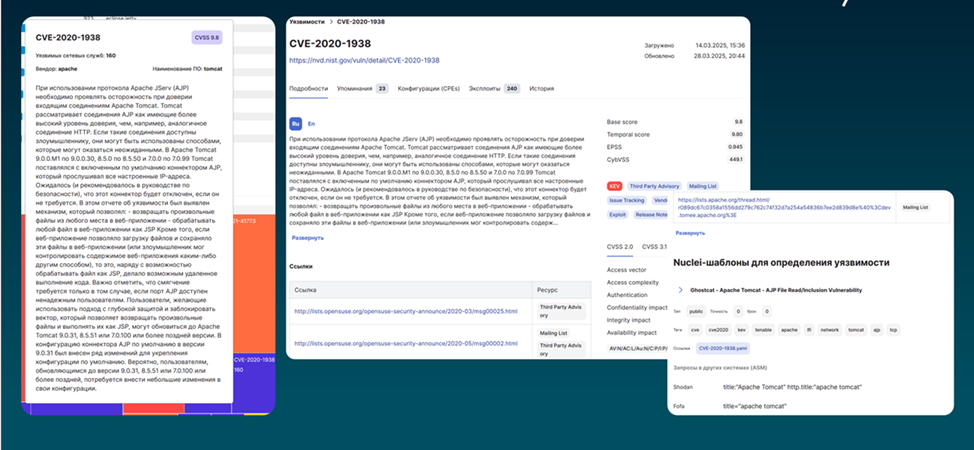Click the breadcrumb separator chevron after Уязвимости
The image size is (974, 450).
click(330, 22)
